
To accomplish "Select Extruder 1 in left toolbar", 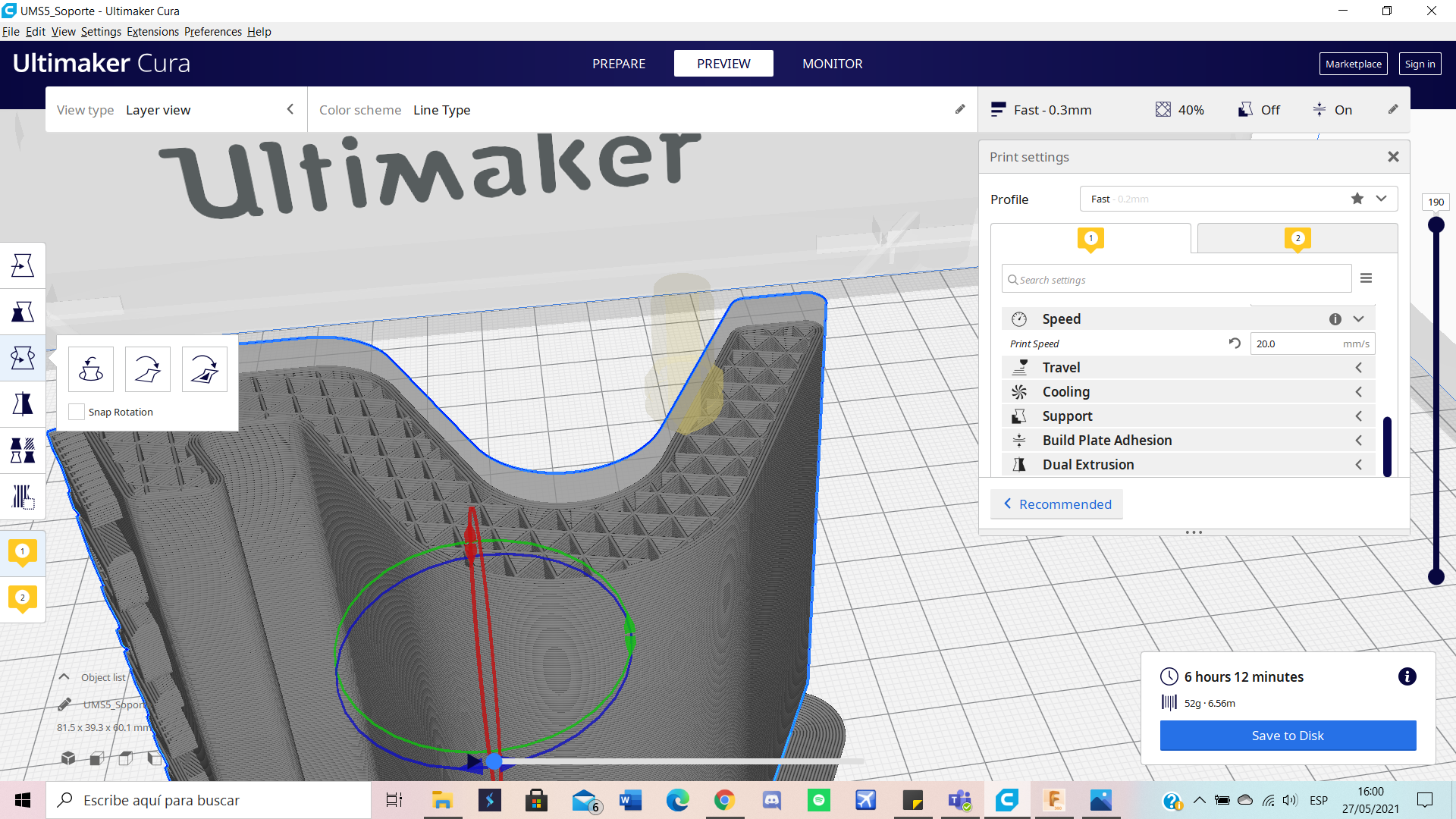I will (x=23, y=553).
